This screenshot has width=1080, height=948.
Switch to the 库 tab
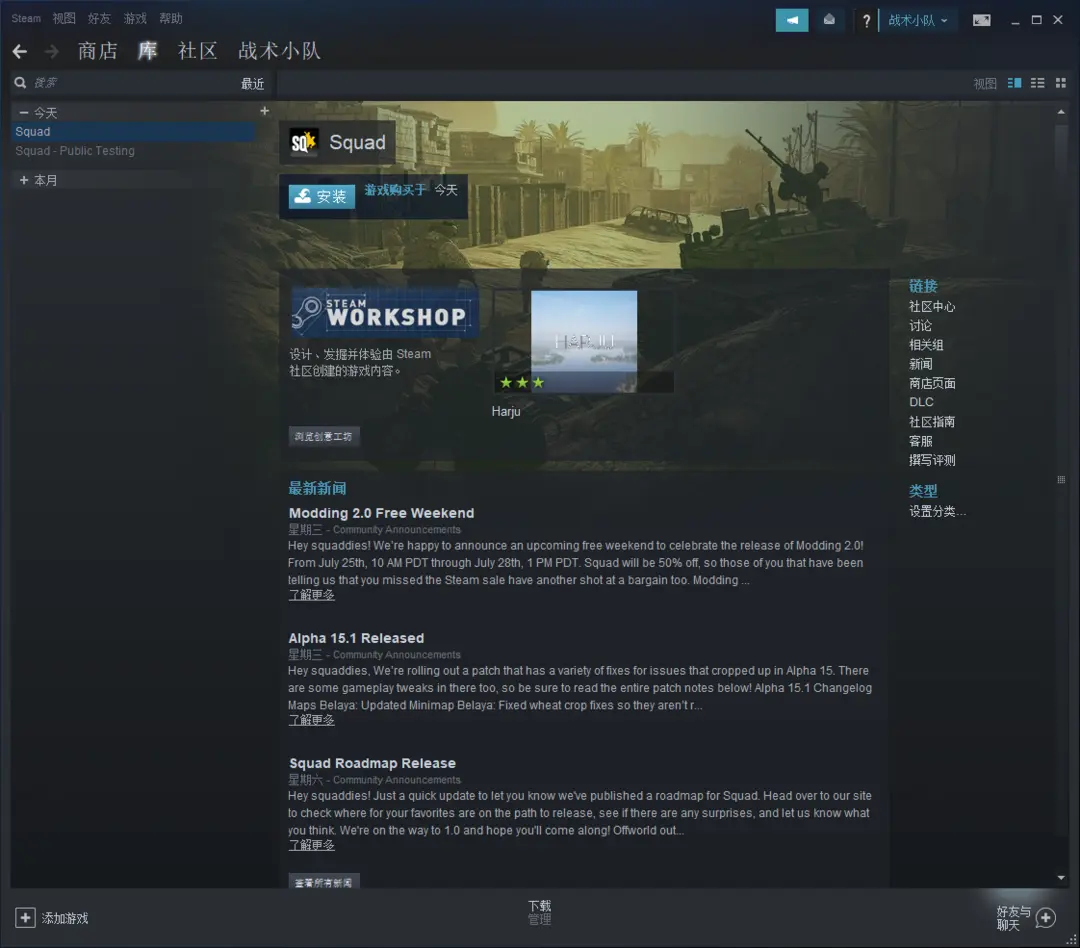click(x=147, y=51)
